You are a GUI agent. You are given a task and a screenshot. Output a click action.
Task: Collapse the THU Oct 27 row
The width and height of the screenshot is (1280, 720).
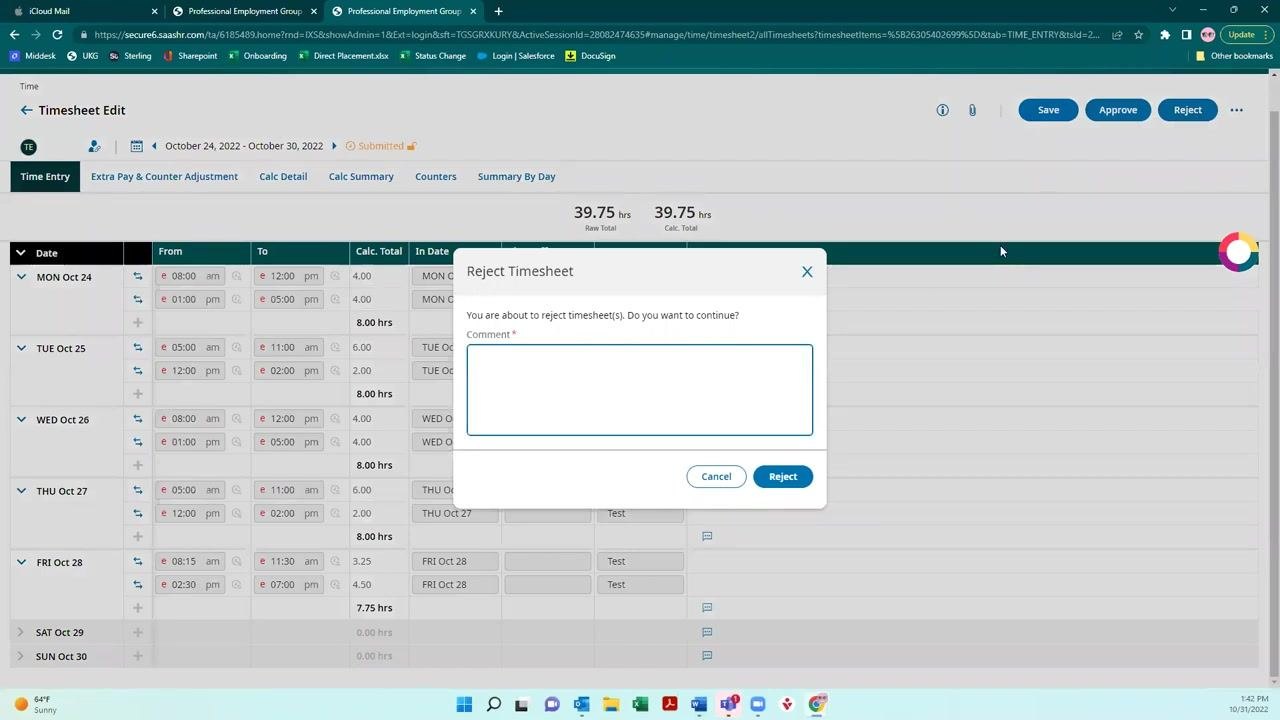click(x=21, y=491)
